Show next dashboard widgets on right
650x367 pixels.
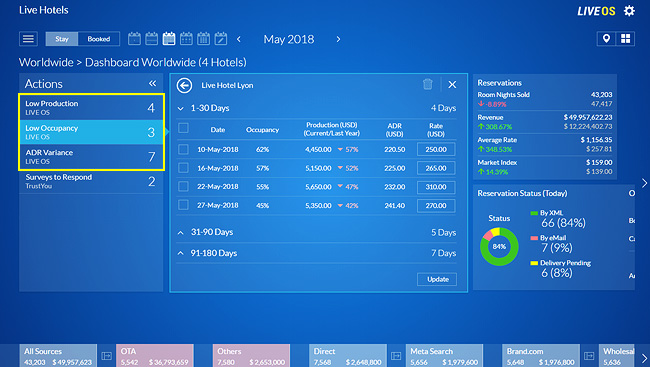644,183
